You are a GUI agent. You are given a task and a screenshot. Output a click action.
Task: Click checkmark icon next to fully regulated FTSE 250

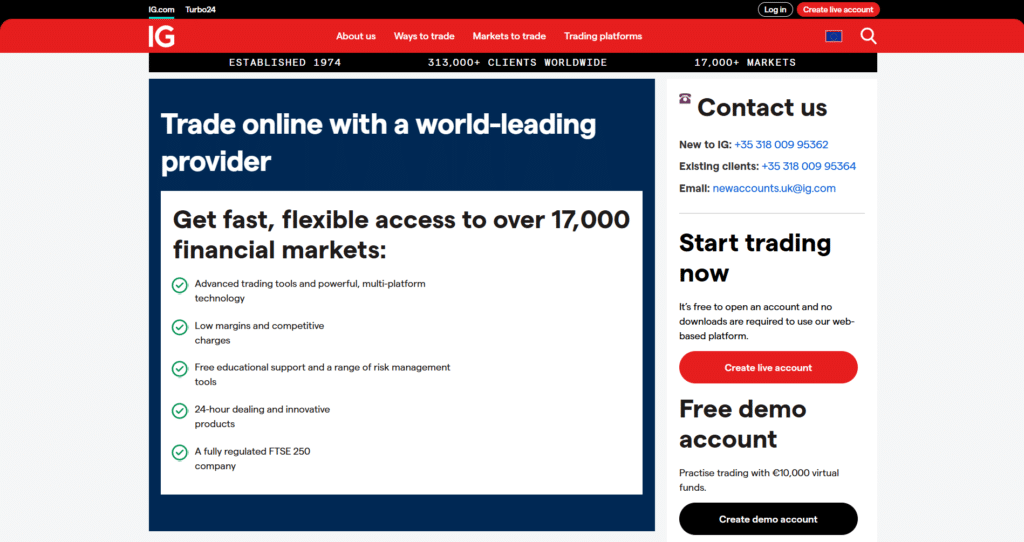point(180,453)
